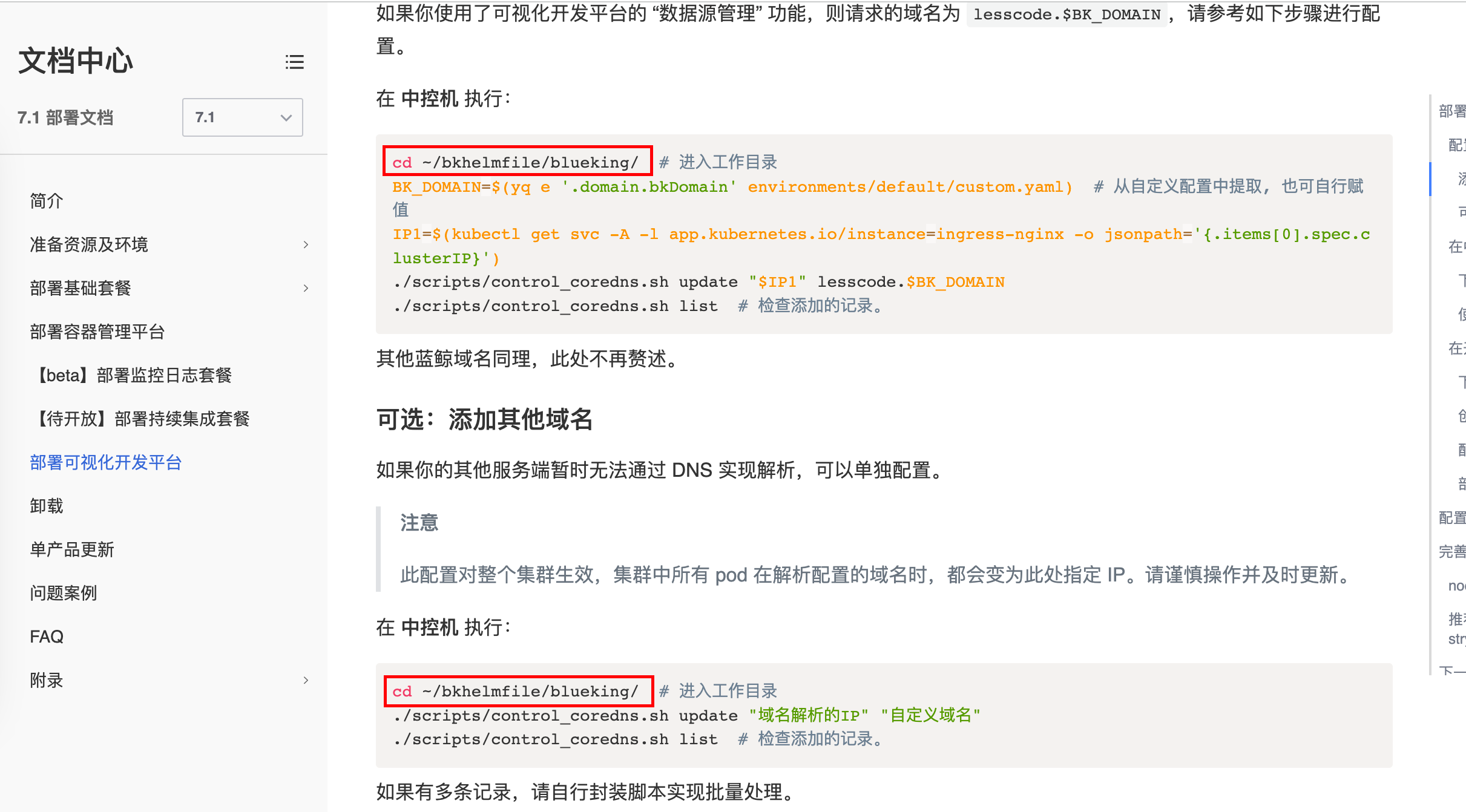
Task: Open 【beta】部署监控日志套餐 page
Action: (134, 375)
